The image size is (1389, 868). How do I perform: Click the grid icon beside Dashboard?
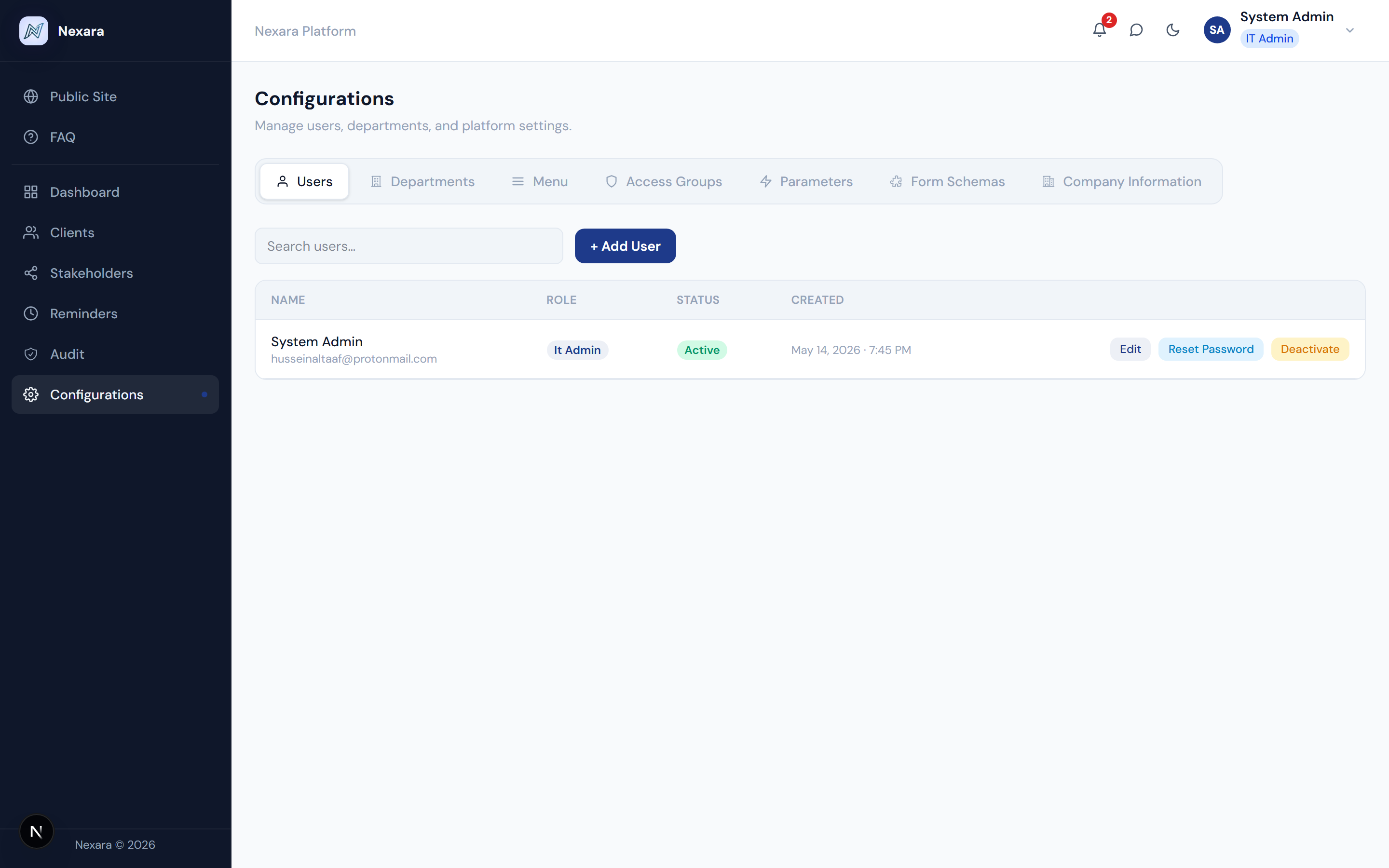pos(31,192)
